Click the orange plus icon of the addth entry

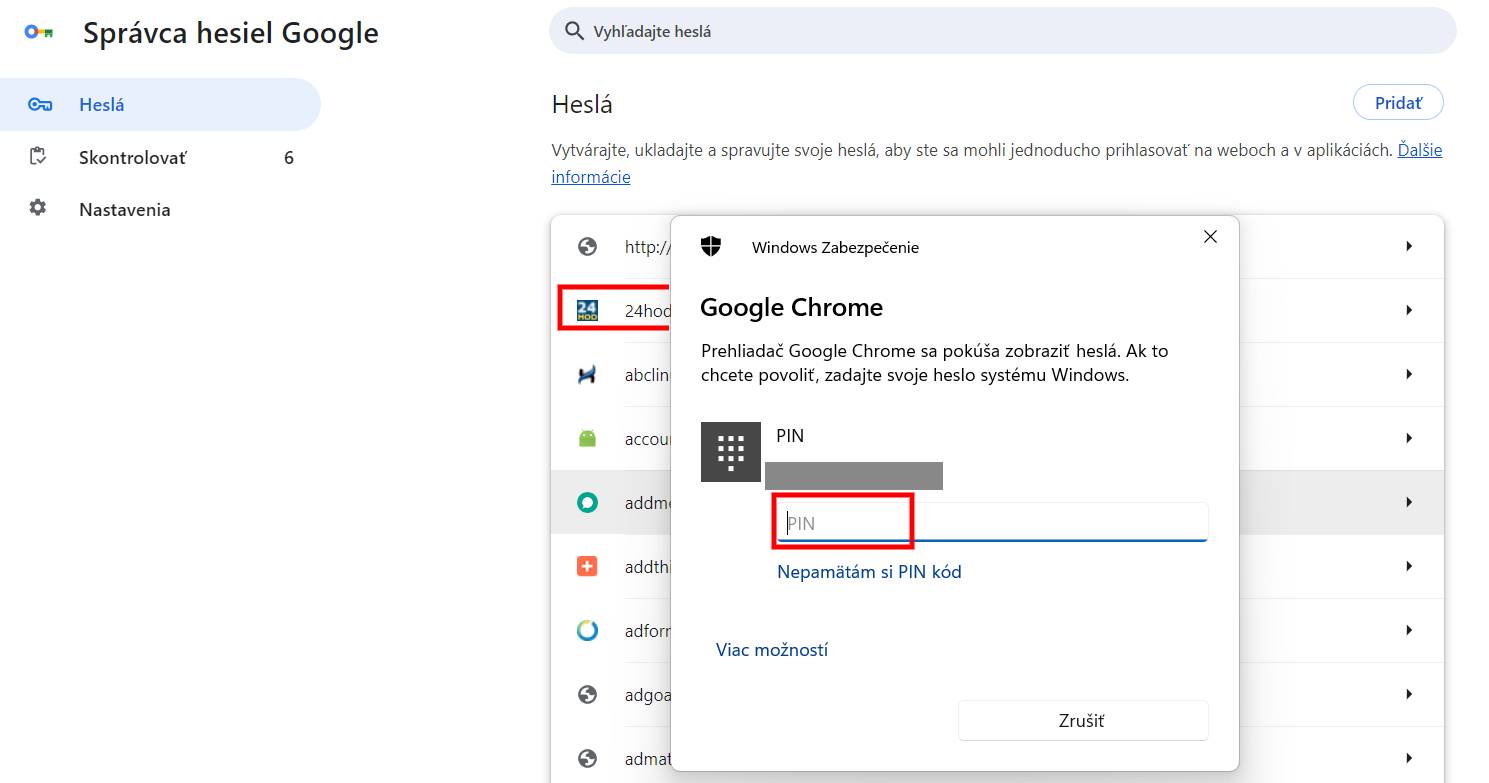pyautogui.click(x=587, y=566)
